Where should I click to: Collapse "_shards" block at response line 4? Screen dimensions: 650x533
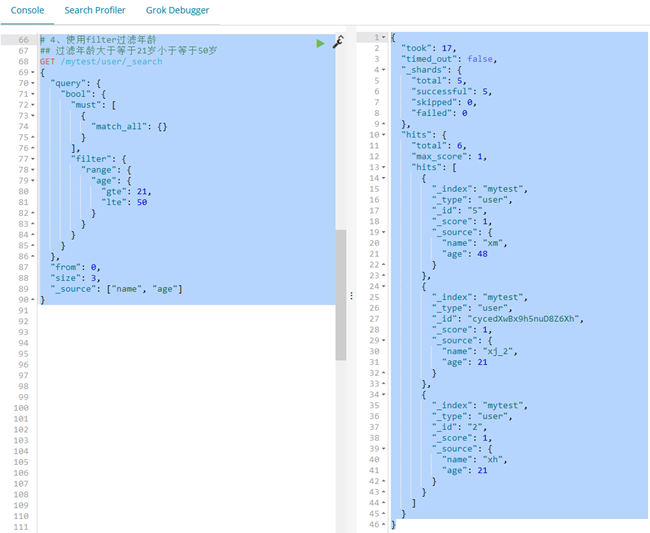[383, 70]
